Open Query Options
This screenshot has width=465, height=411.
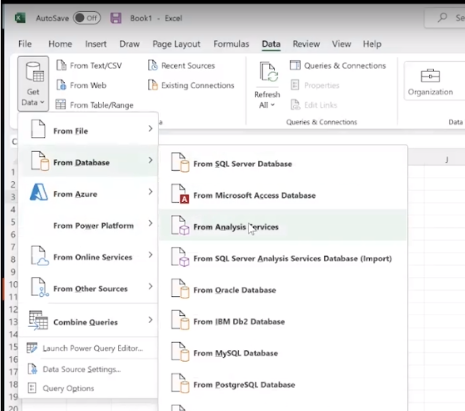(88, 388)
